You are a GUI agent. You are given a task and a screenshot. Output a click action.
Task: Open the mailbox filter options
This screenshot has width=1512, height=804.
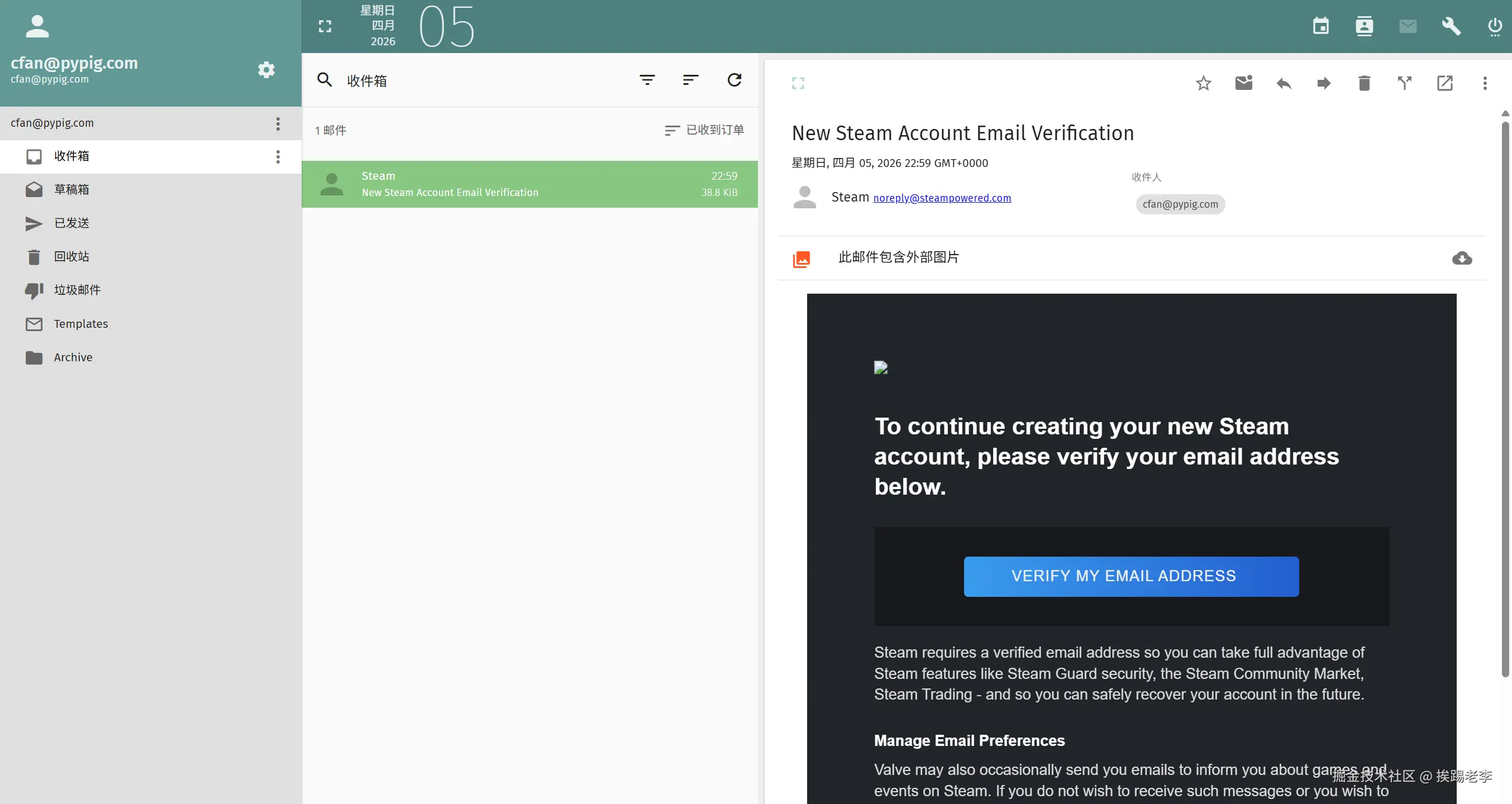pos(647,80)
